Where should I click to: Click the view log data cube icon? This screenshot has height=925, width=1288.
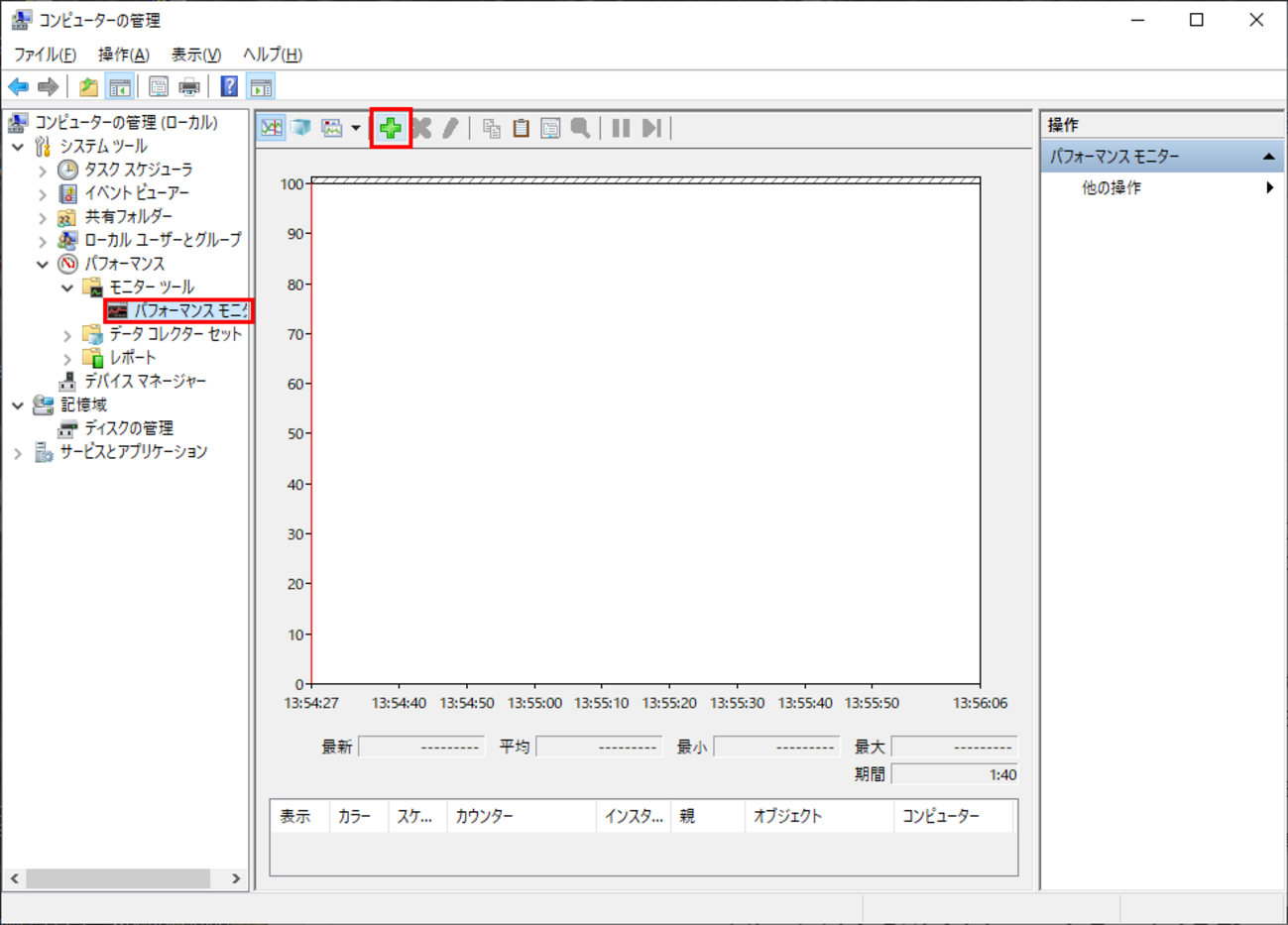[x=301, y=128]
